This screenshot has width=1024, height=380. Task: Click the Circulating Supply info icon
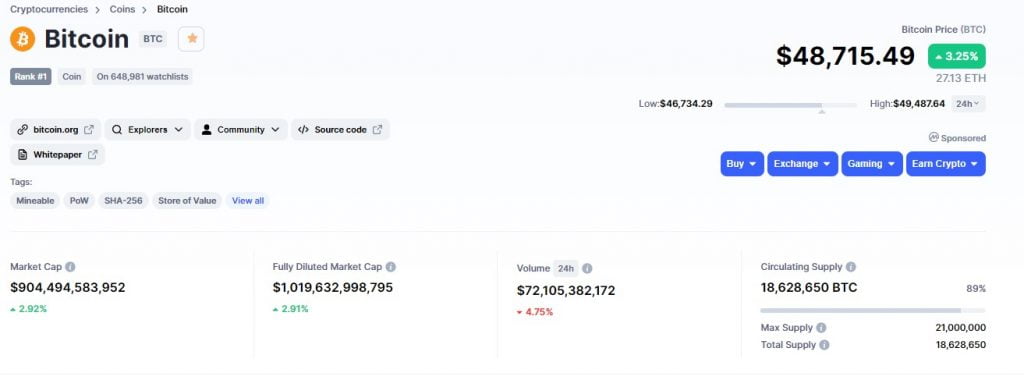click(851, 266)
